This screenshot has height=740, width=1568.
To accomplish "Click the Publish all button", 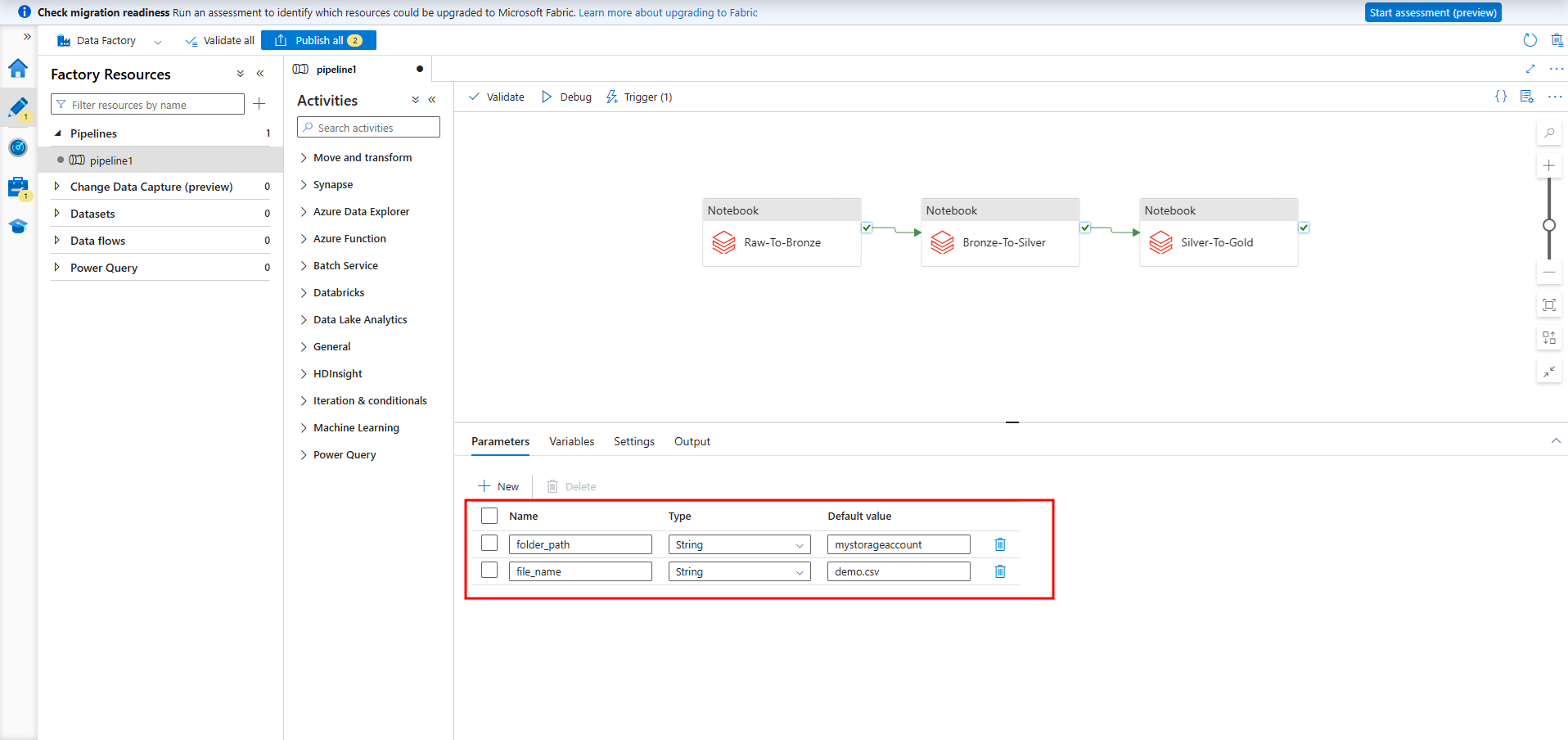I will 318,40.
